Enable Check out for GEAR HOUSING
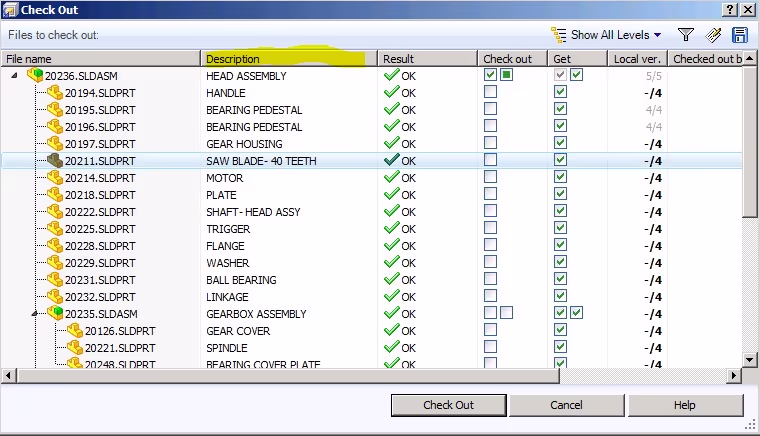The image size is (760, 436). coord(491,142)
